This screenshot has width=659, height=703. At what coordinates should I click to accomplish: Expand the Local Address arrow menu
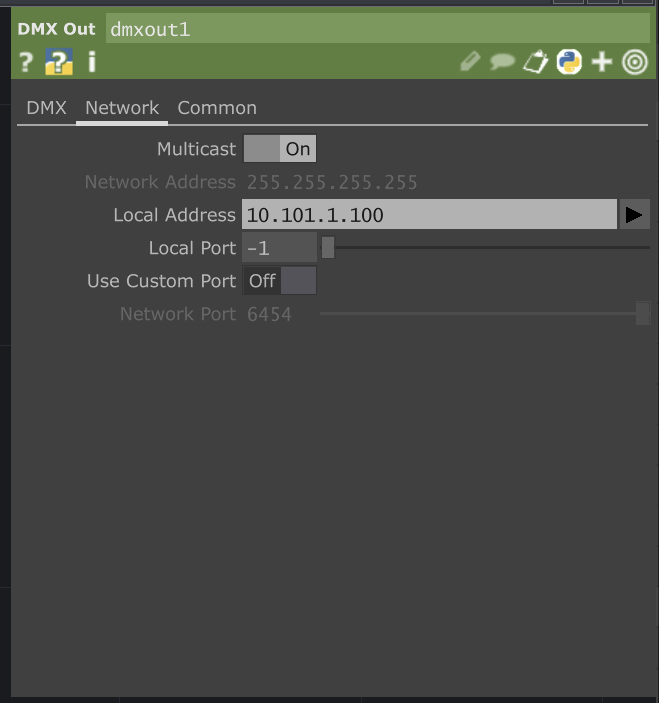[634, 215]
